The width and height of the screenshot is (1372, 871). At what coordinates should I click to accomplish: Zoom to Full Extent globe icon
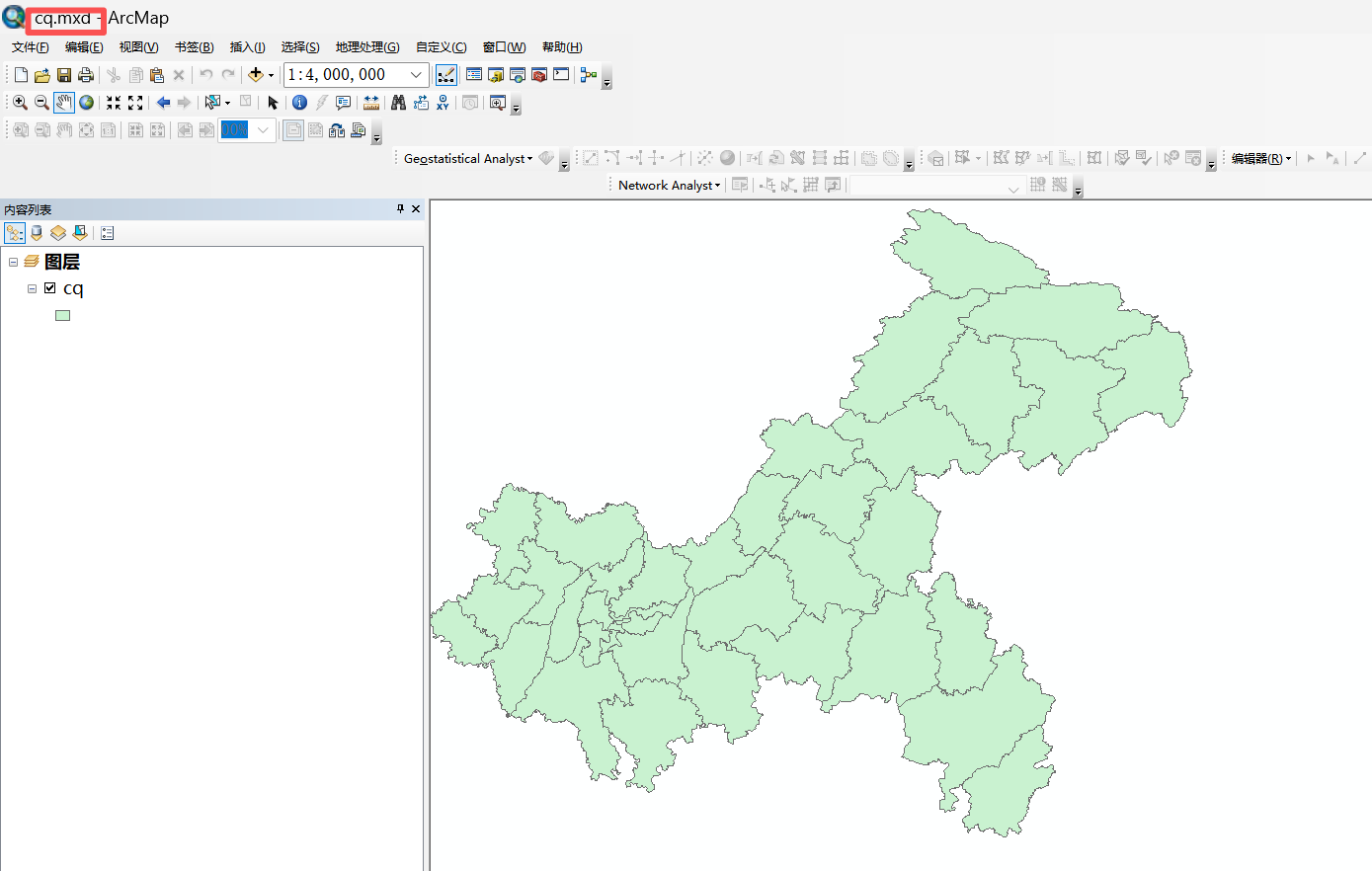click(87, 103)
